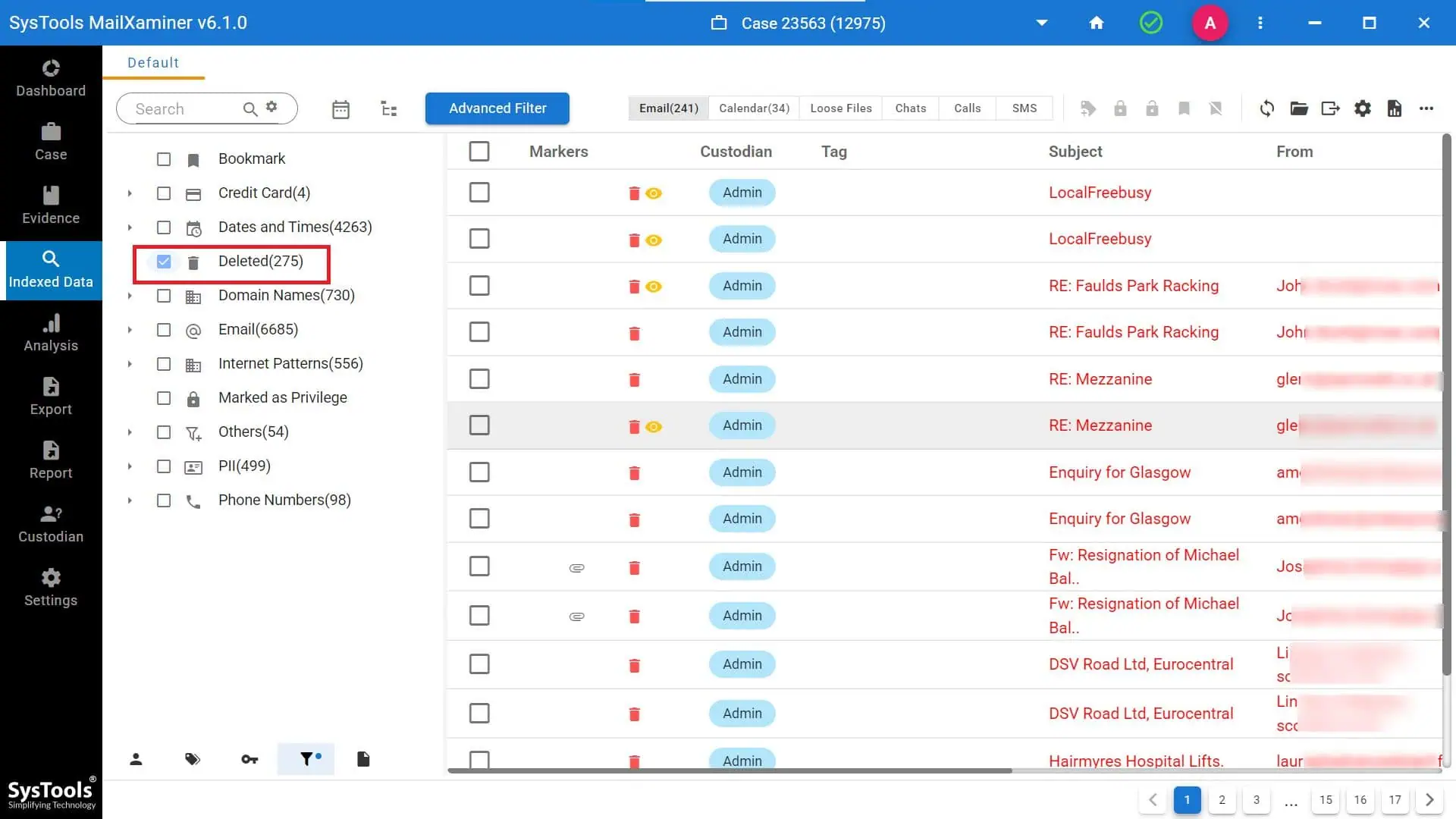This screenshot has height=819, width=1456.
Task: Expand the Phone Numbers(98) tree node
Action: pyautogui.click(x=130, y=500)
